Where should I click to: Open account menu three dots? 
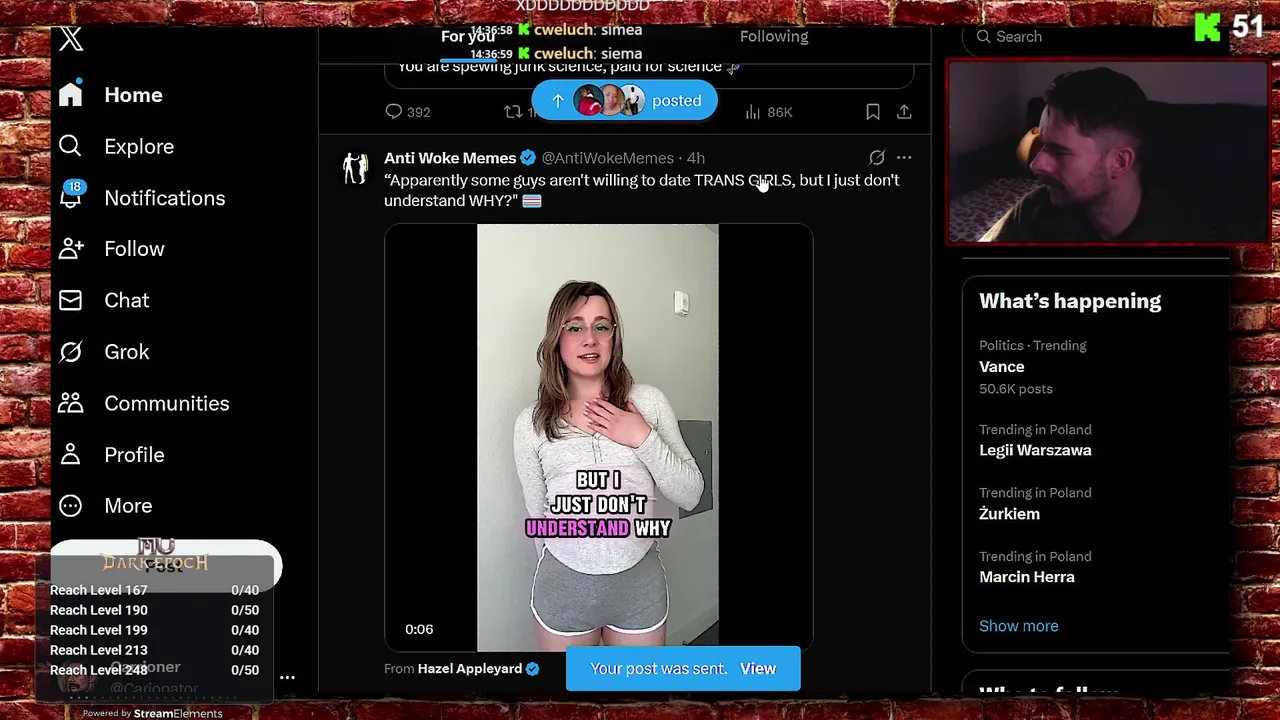tap(287, 678)
